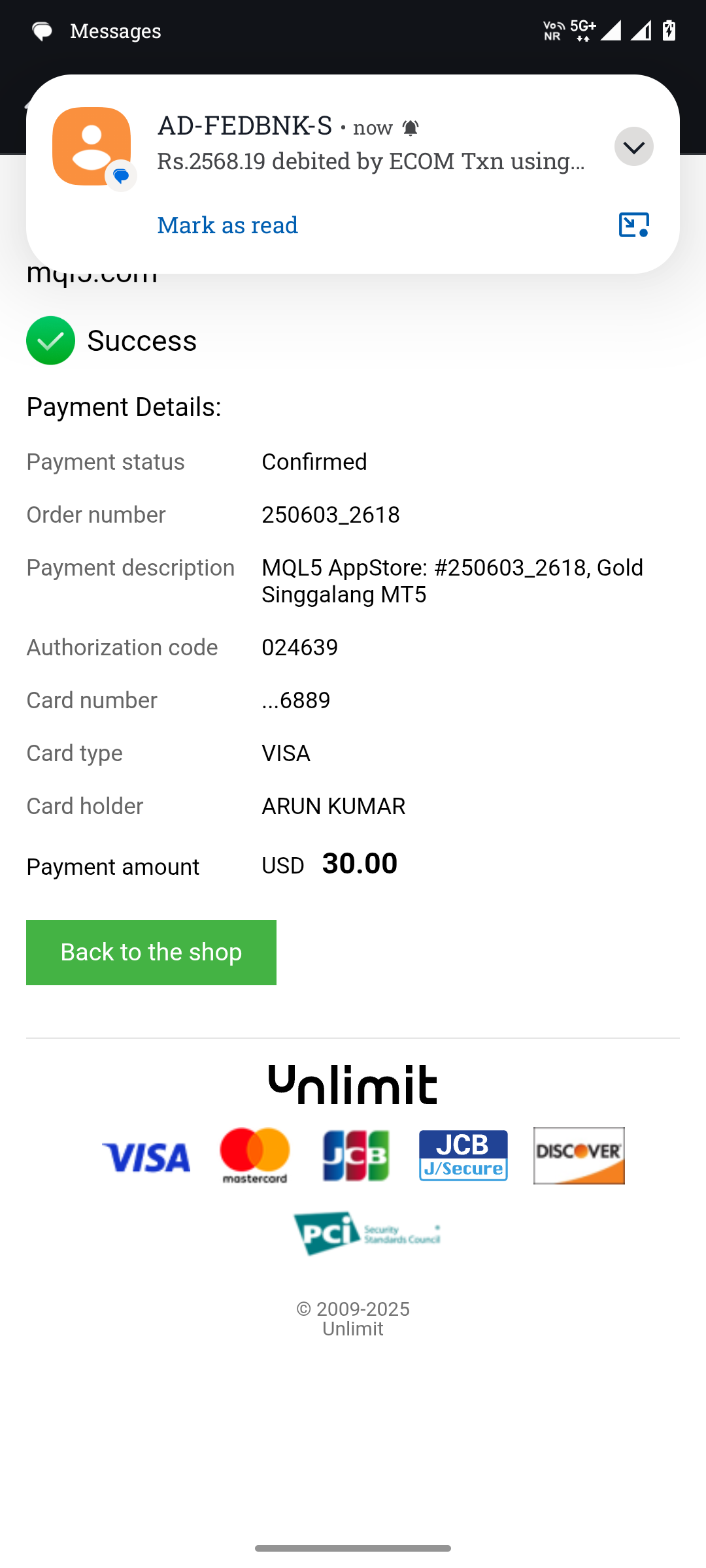The height and width of the screenshot is (1568, 706).
Task: Tap the VISA logo in footer
Action: coord(146,1157)
